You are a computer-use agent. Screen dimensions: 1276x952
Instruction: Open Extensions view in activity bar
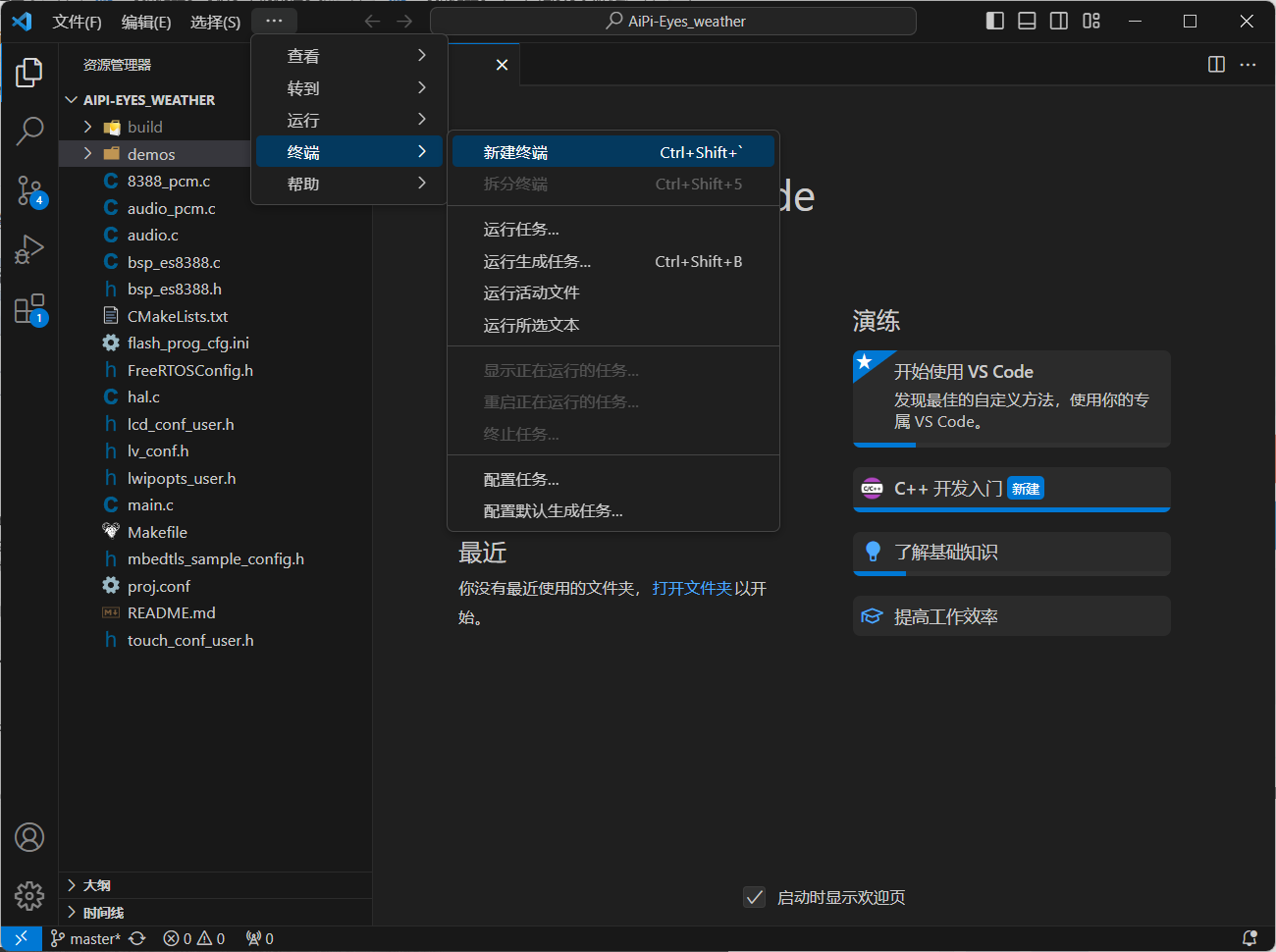click(x=29, y=309)
